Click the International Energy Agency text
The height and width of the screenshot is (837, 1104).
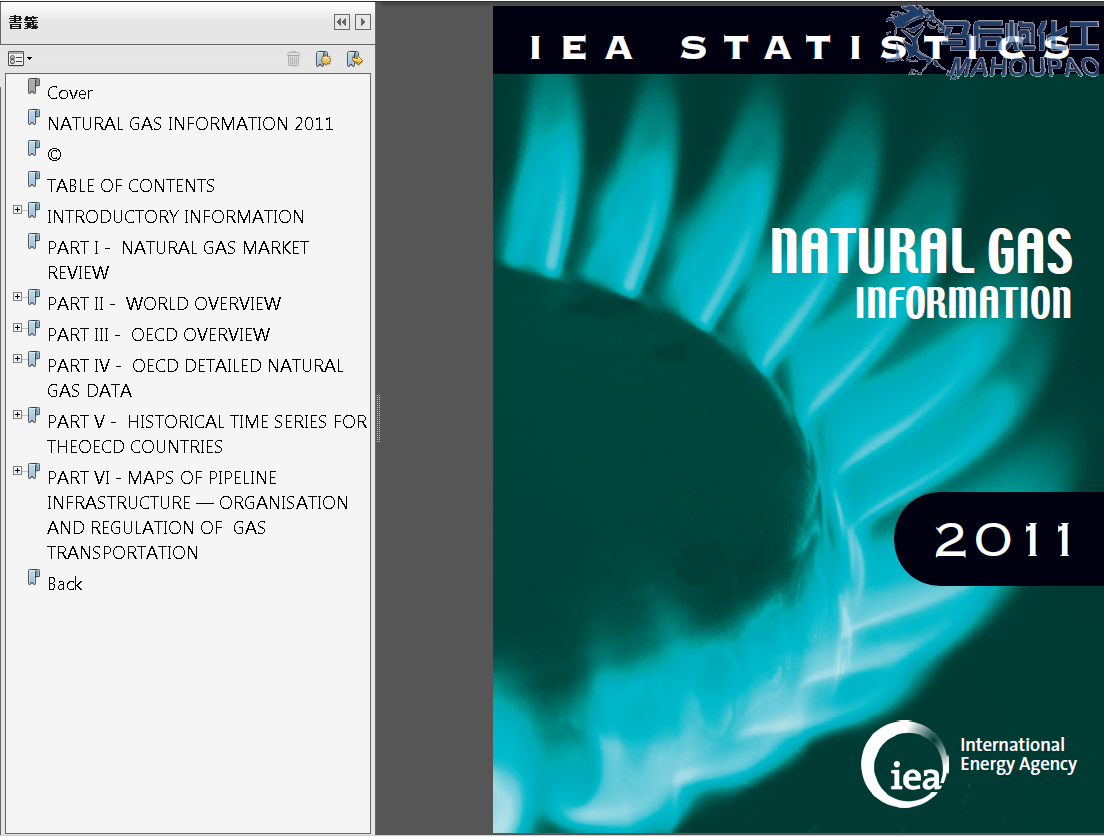click(x=1018, y=755)
